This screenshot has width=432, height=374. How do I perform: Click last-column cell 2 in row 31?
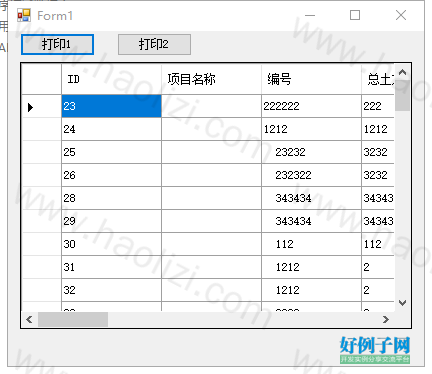click(x=378, y=267)
